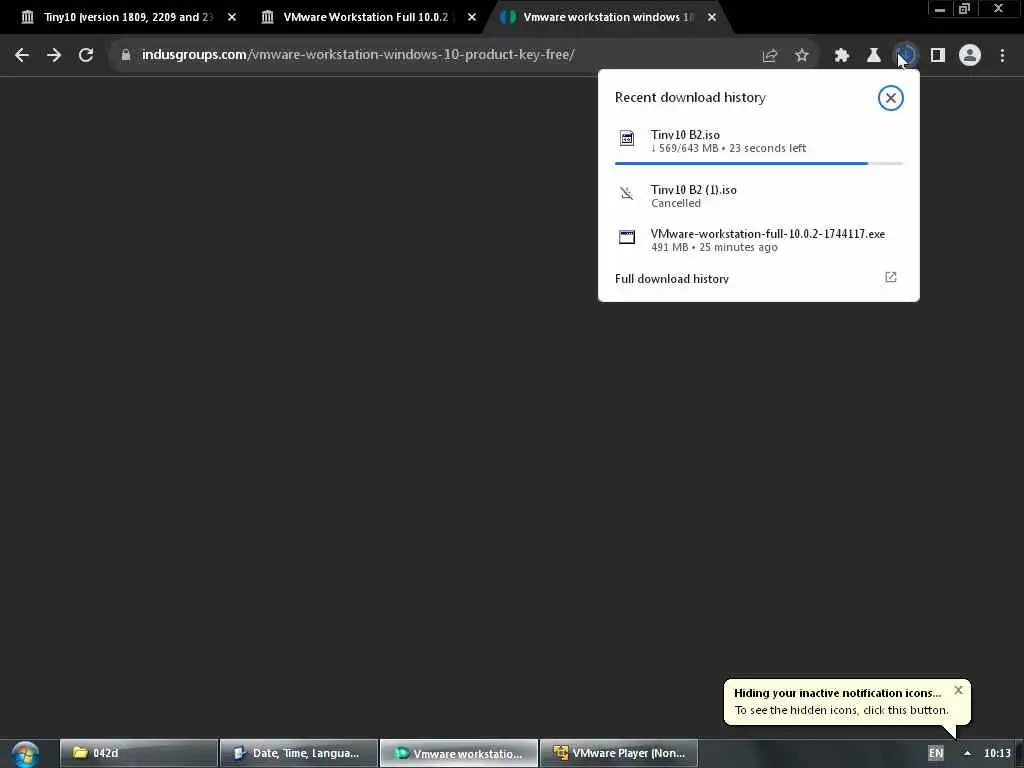Close the Recent download history popup
Image resolution: width=1024 pixels, height=768 pixels.
tap(891, 98)
